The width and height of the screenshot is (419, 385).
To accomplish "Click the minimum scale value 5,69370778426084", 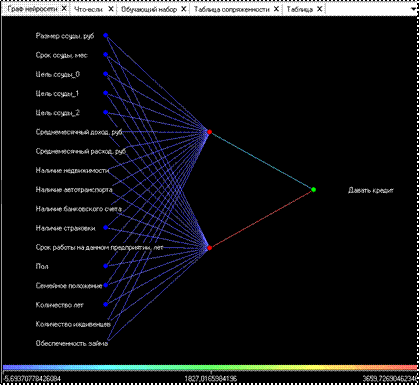I will click(32, 379).
